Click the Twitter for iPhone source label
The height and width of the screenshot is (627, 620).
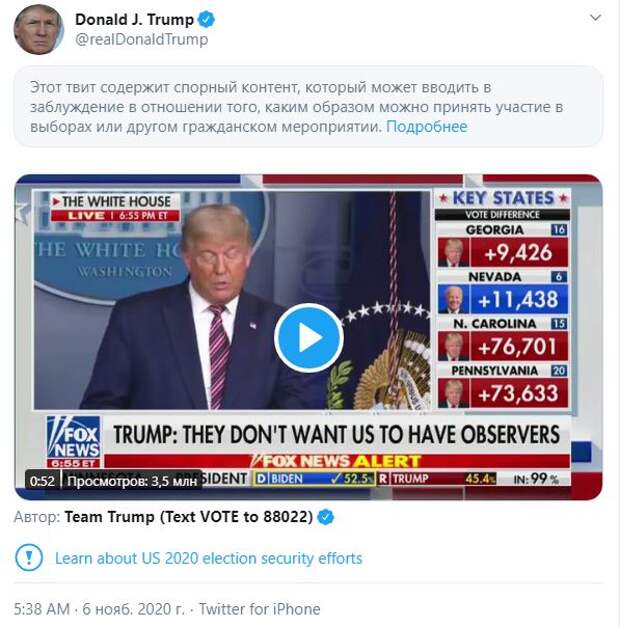tap(260, 609)
